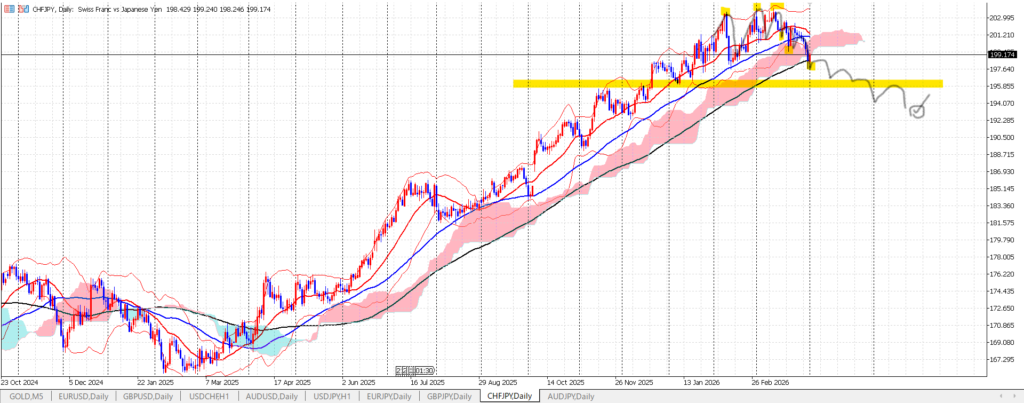This screenshot has height=403, width=1024.
Task: Select the yellow horizontal support zone rectangle
Action: click(650, 84)
